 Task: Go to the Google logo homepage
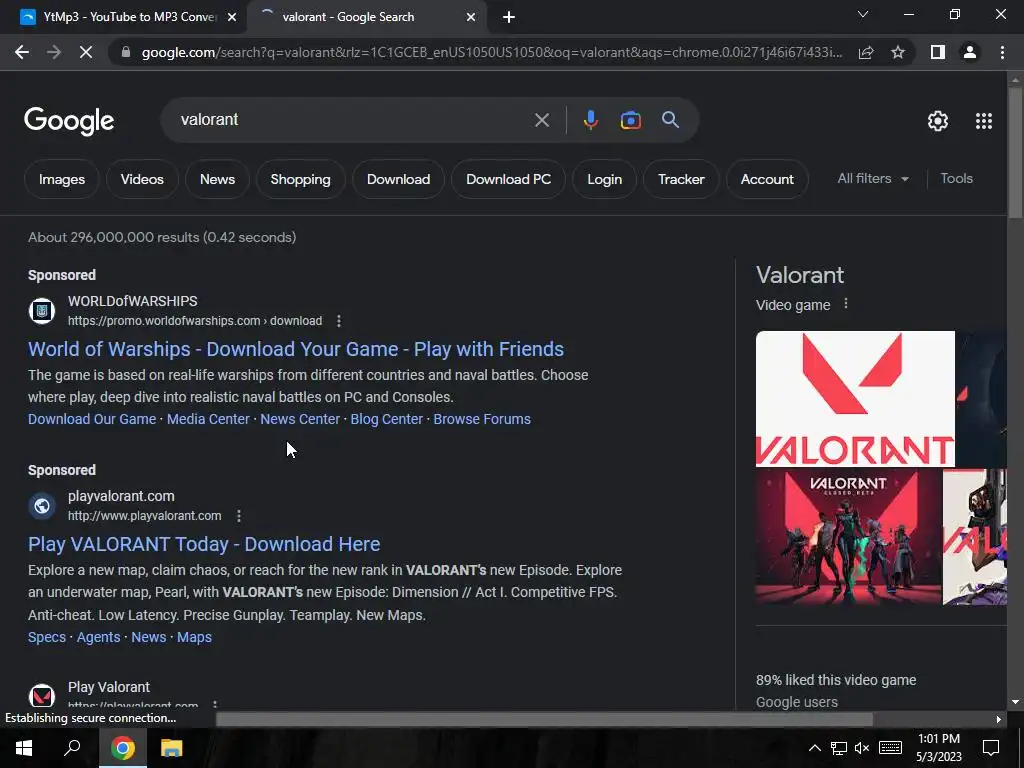pyautogui.click(x=69, y=121)
